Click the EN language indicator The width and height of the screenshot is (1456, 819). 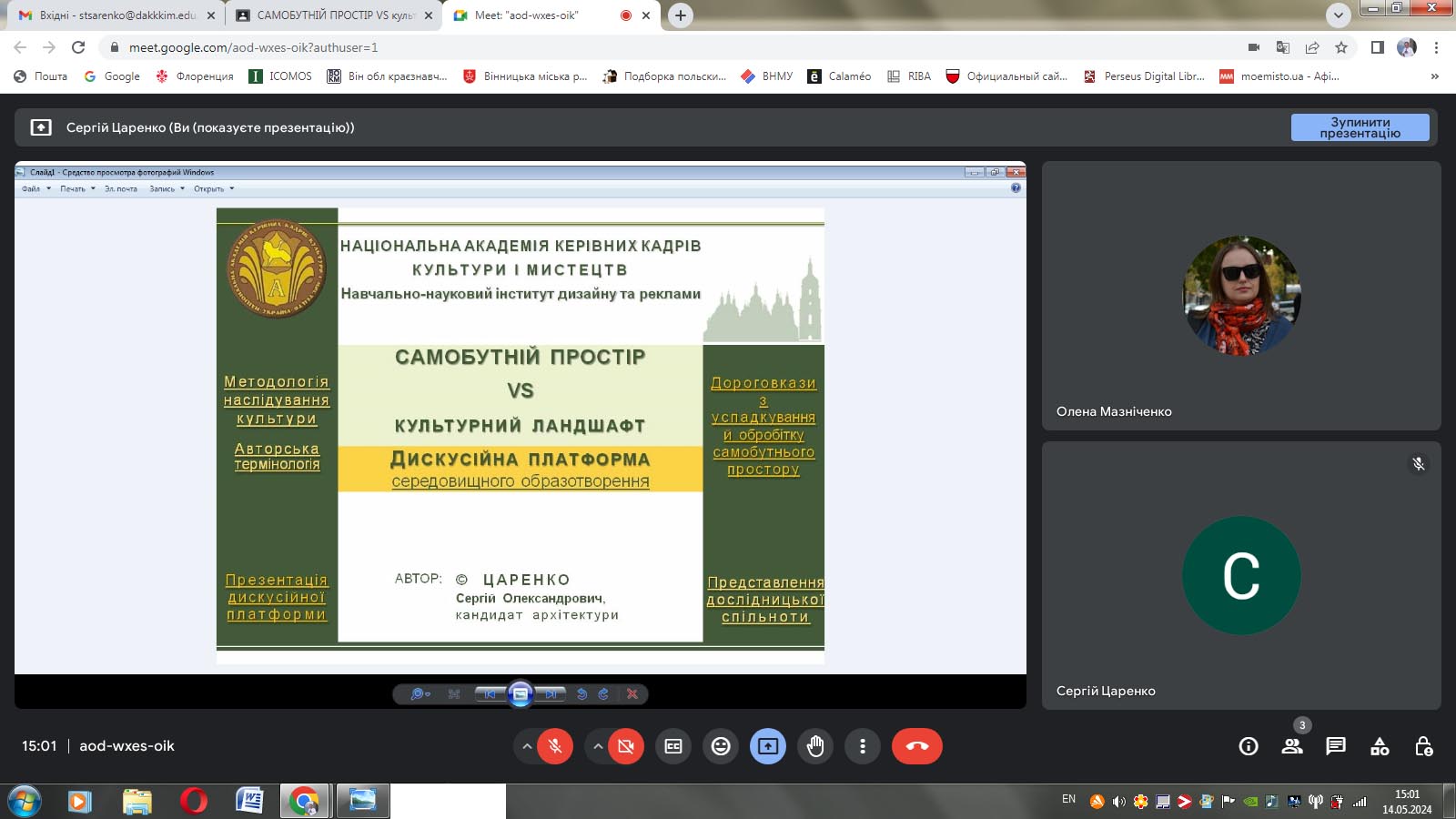click(1068, 799)
